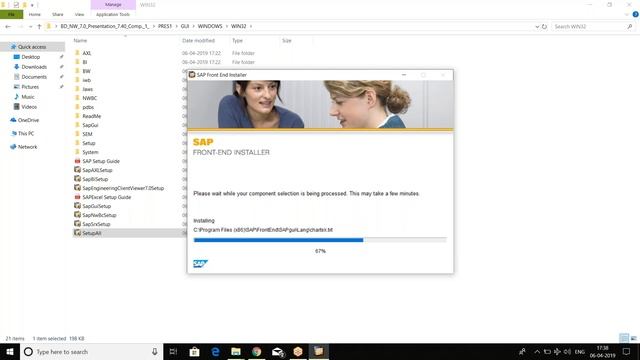Screen dimensions: 640x360
Task: Open Desktop in the sidebar
Action: coord(31,57)
